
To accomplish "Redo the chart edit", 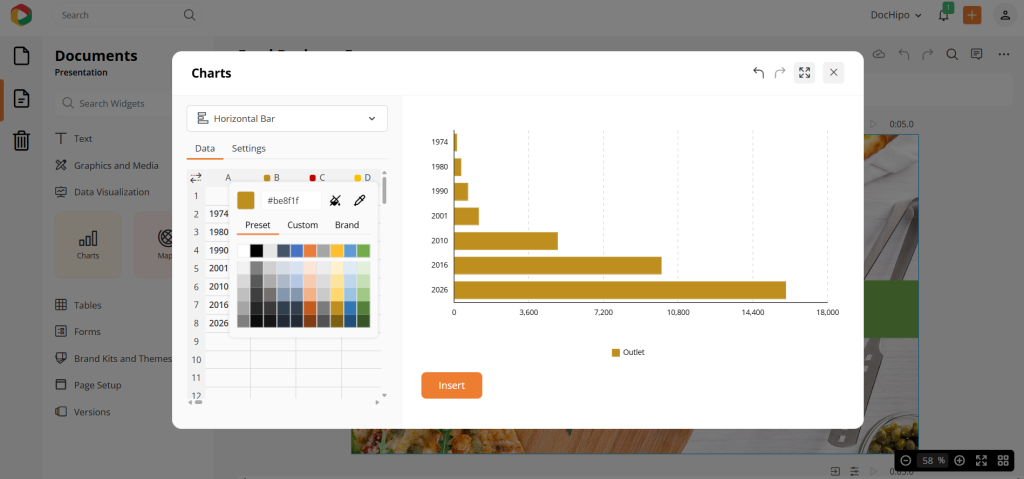I will coord(780,73).
